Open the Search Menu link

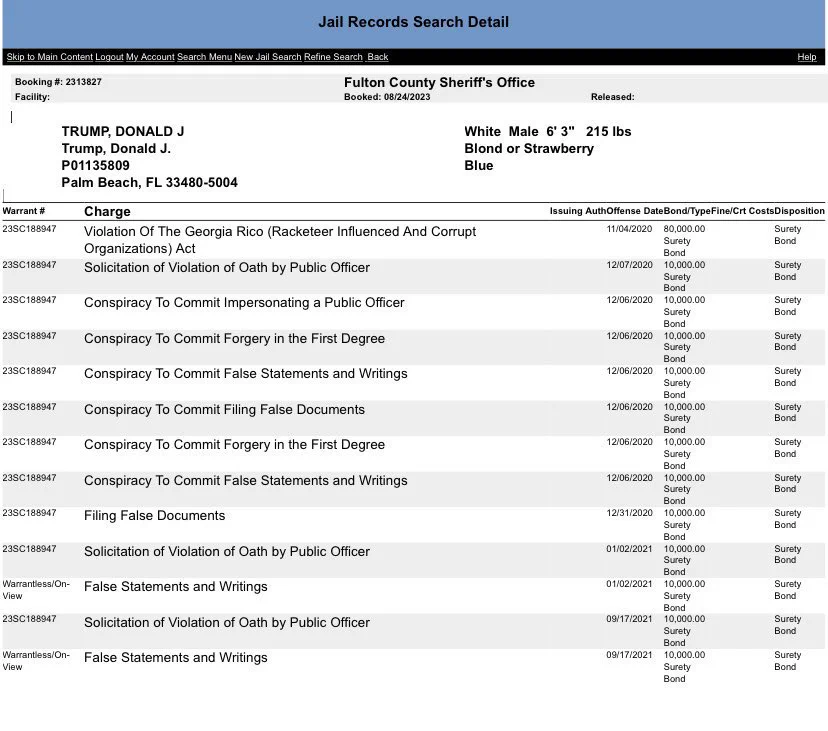coord(204,57)
